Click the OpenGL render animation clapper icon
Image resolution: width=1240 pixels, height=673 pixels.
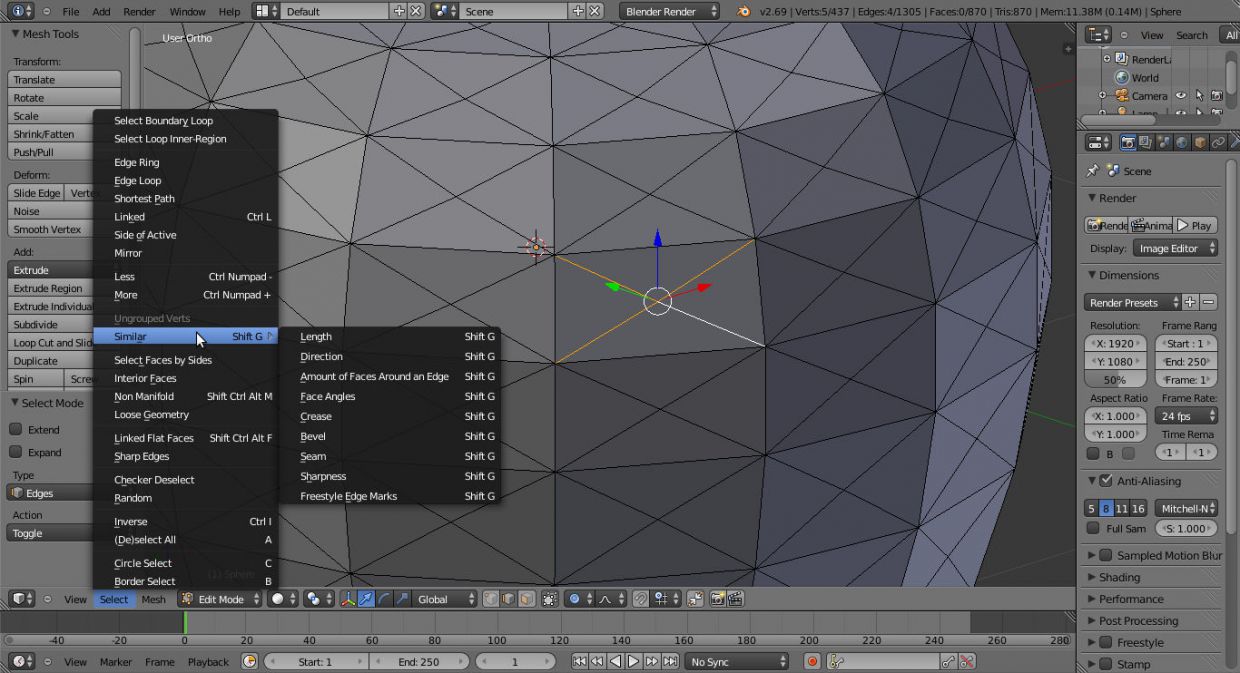point(735,599)
